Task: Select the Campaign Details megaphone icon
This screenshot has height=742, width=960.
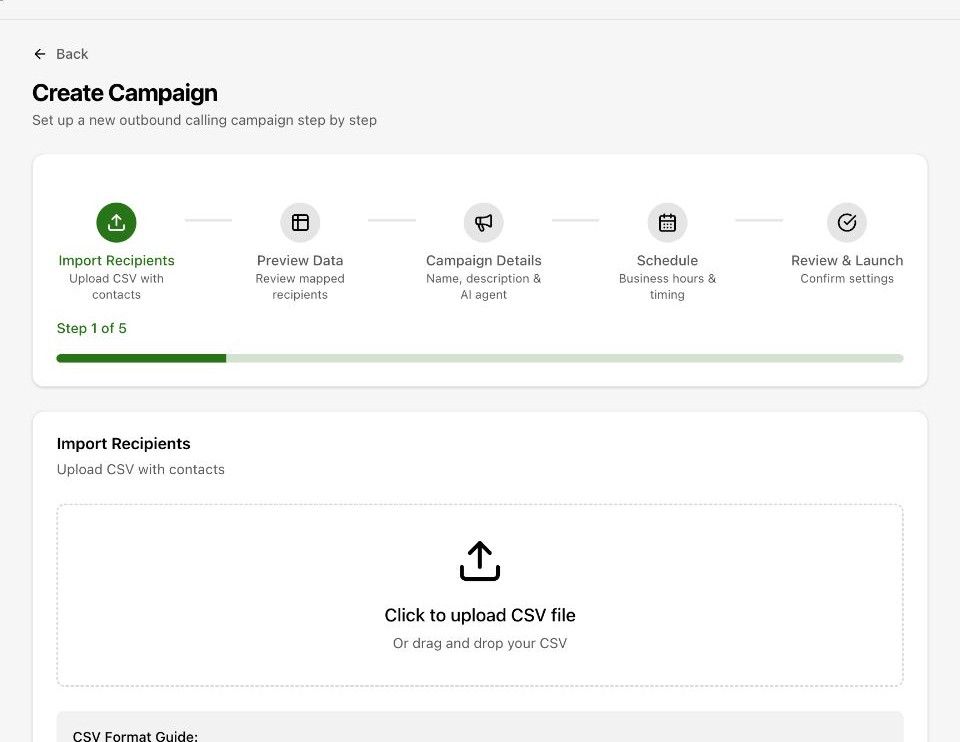Action: pos(484,222)
